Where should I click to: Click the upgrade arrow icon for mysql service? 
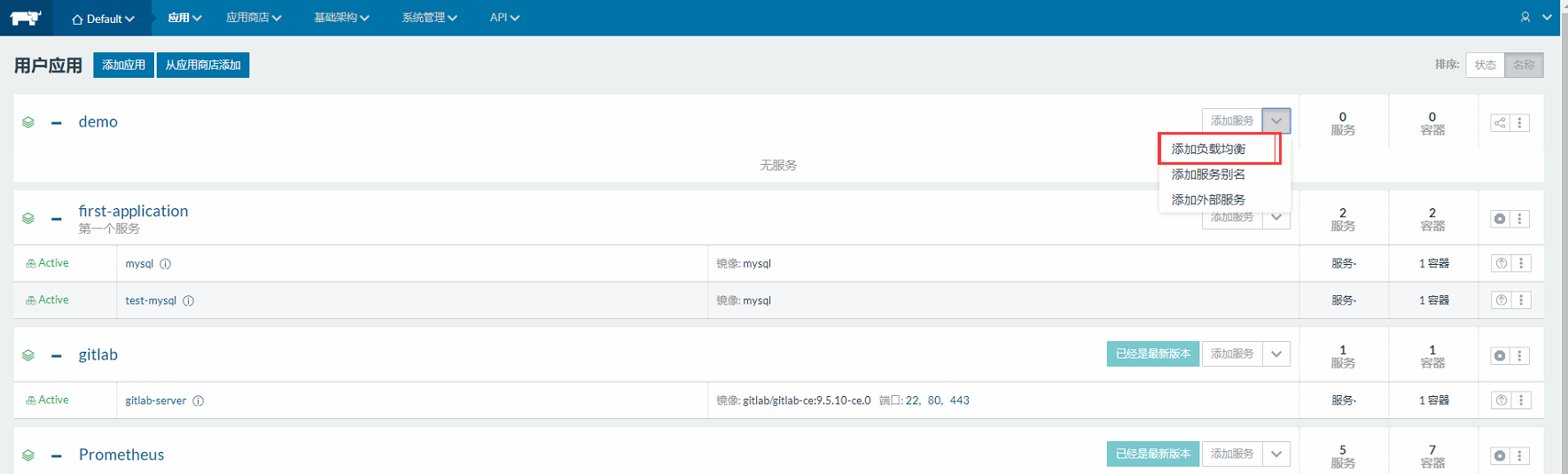[x=1501, y=263]
